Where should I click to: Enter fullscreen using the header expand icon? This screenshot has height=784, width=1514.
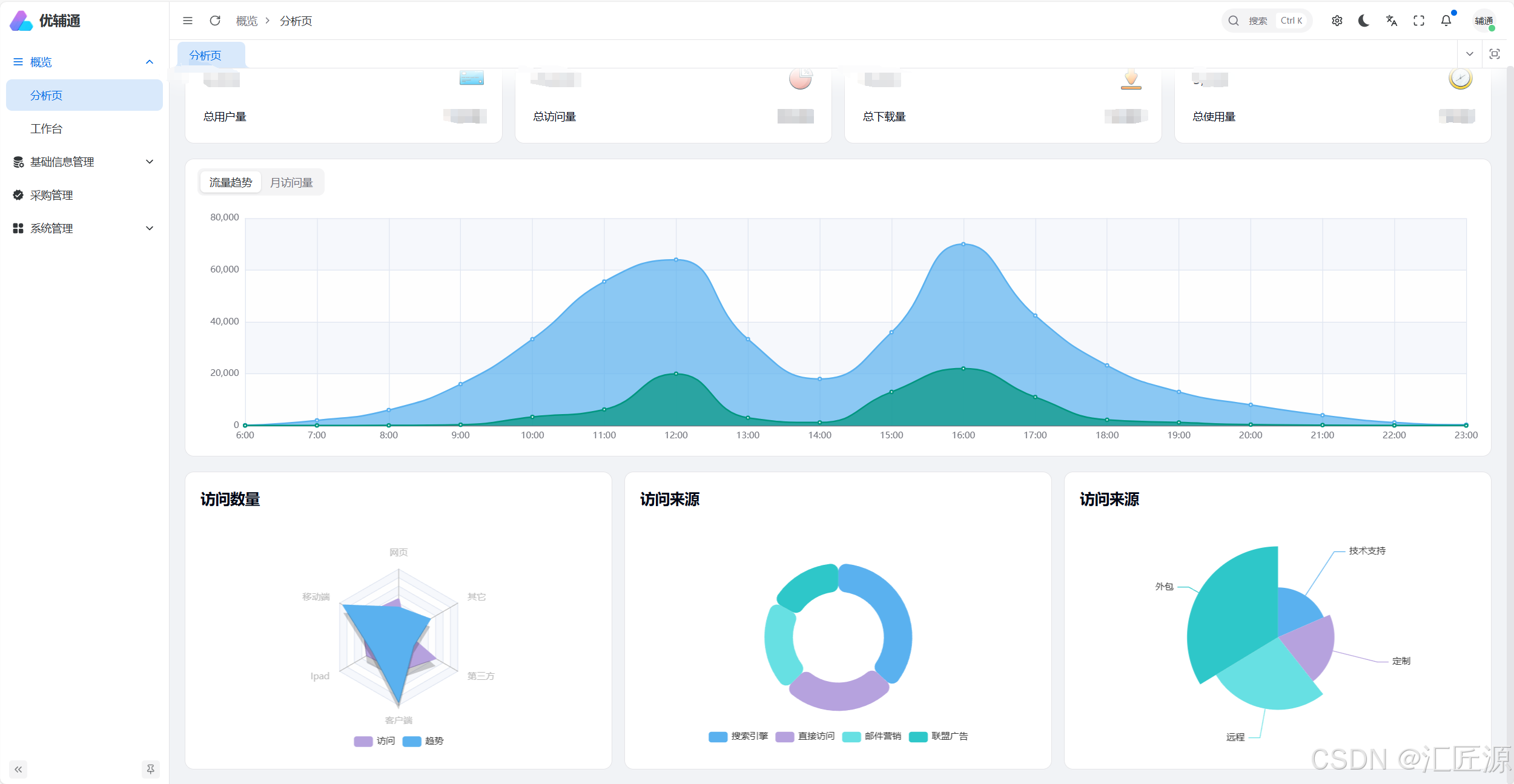pos(1418,21)
